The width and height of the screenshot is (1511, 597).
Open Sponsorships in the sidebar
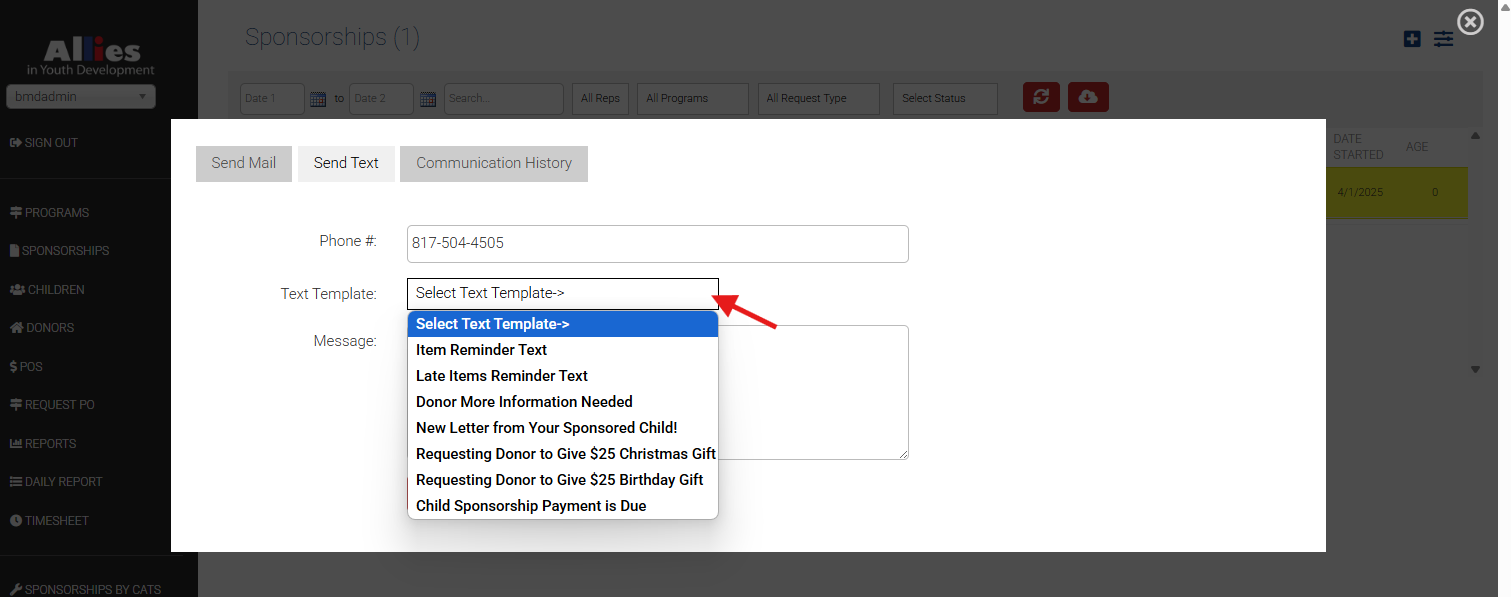[59, 251]
